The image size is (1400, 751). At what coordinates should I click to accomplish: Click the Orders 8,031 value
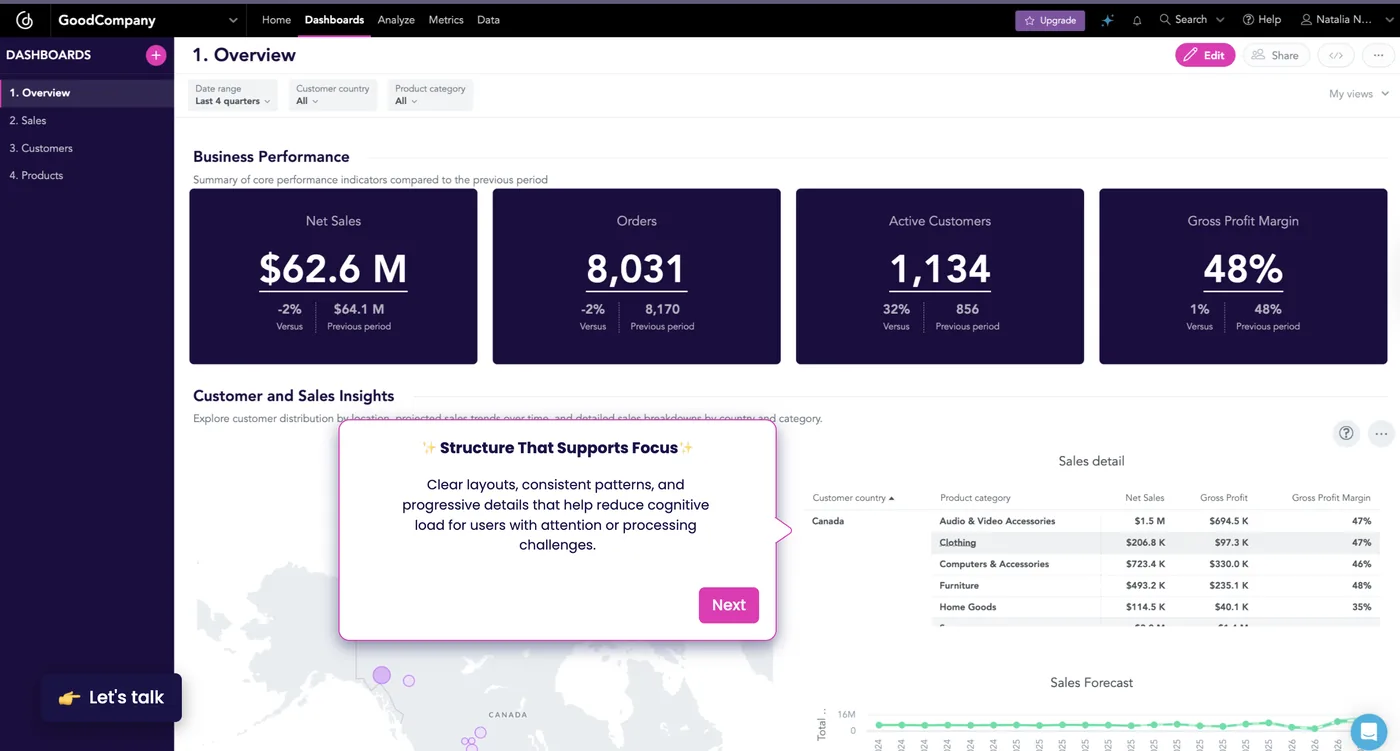(636, 269)
